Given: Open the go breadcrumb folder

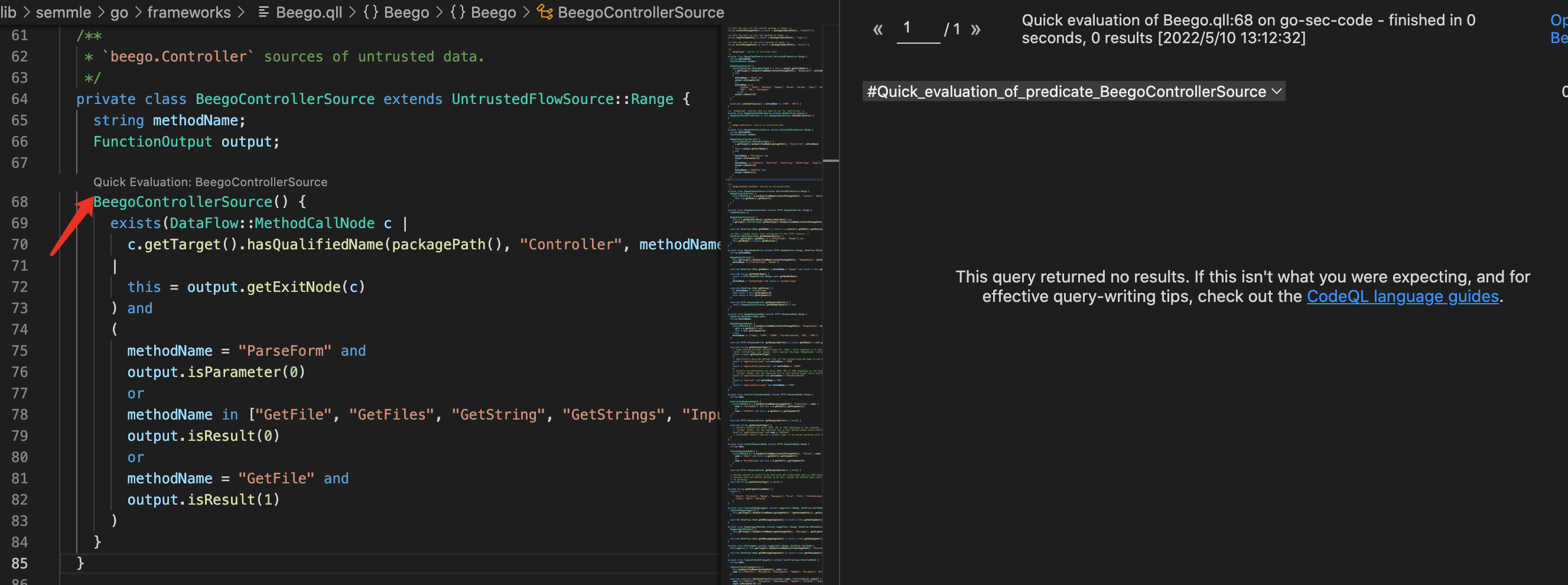Looking at the screenshot, I should coord(119,12).
